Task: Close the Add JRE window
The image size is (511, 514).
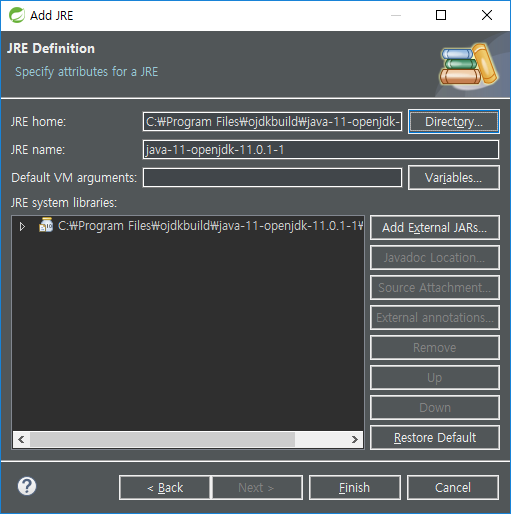Action: 487,15
